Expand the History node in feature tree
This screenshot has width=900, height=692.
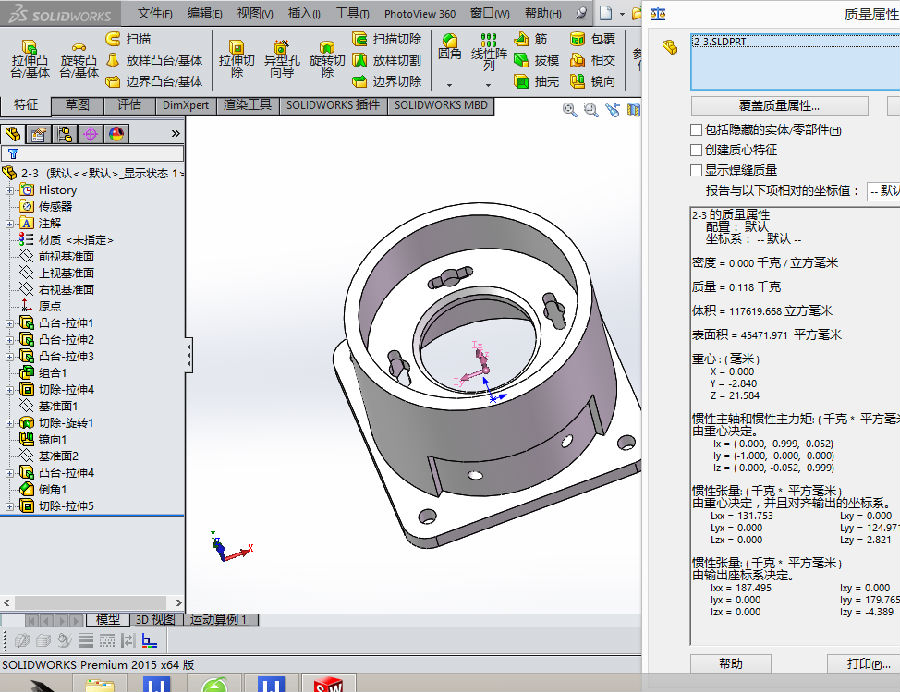click(x=10, y=190)
